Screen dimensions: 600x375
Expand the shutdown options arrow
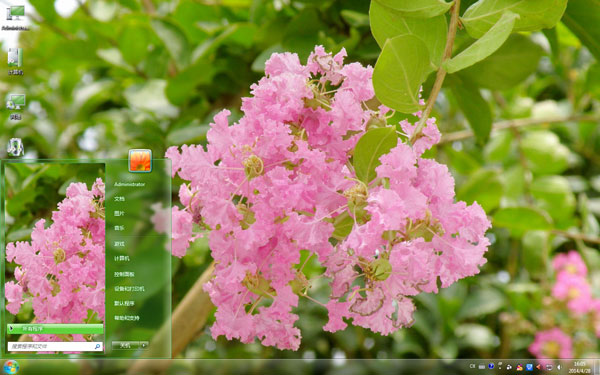[x=144, y=345]
